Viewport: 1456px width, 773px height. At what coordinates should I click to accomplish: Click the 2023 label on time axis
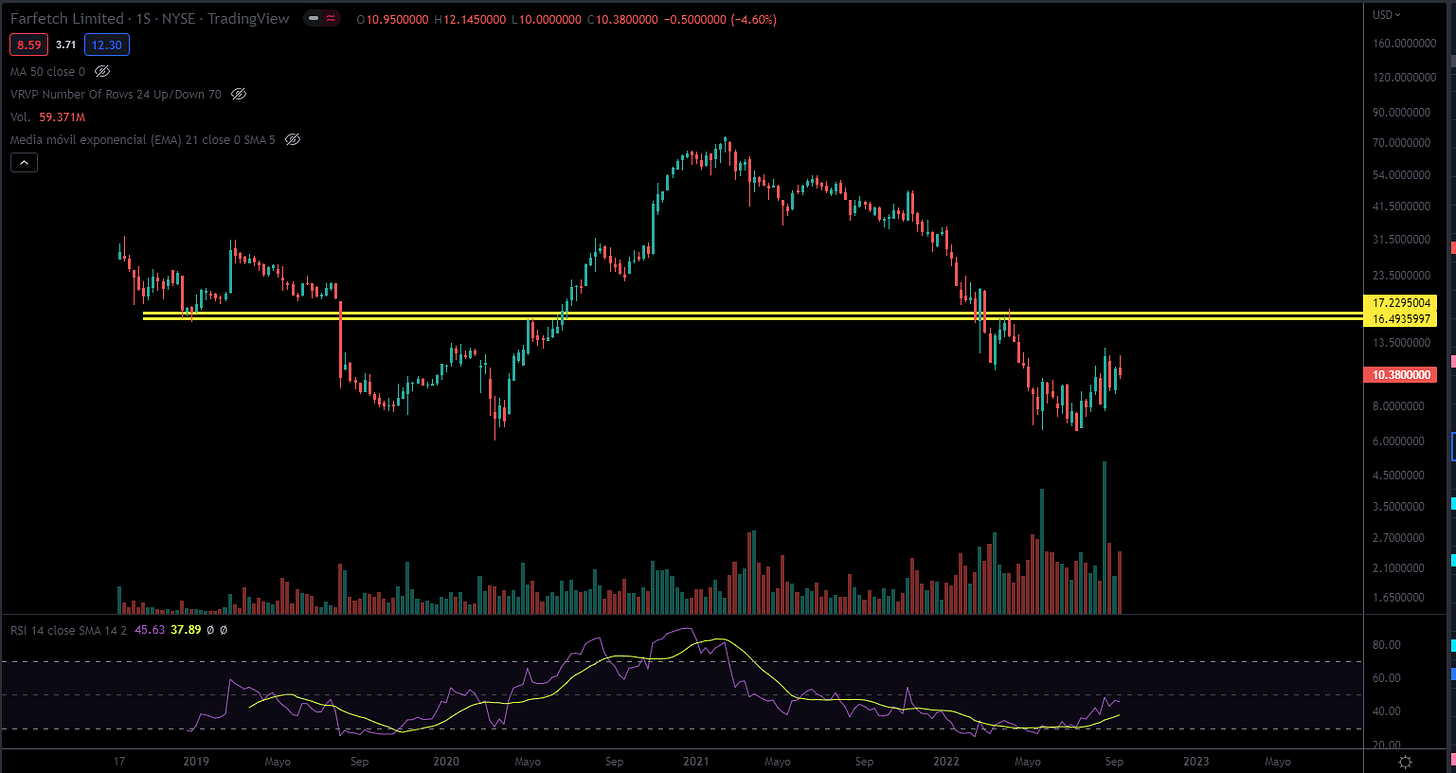pos(1196,761)
